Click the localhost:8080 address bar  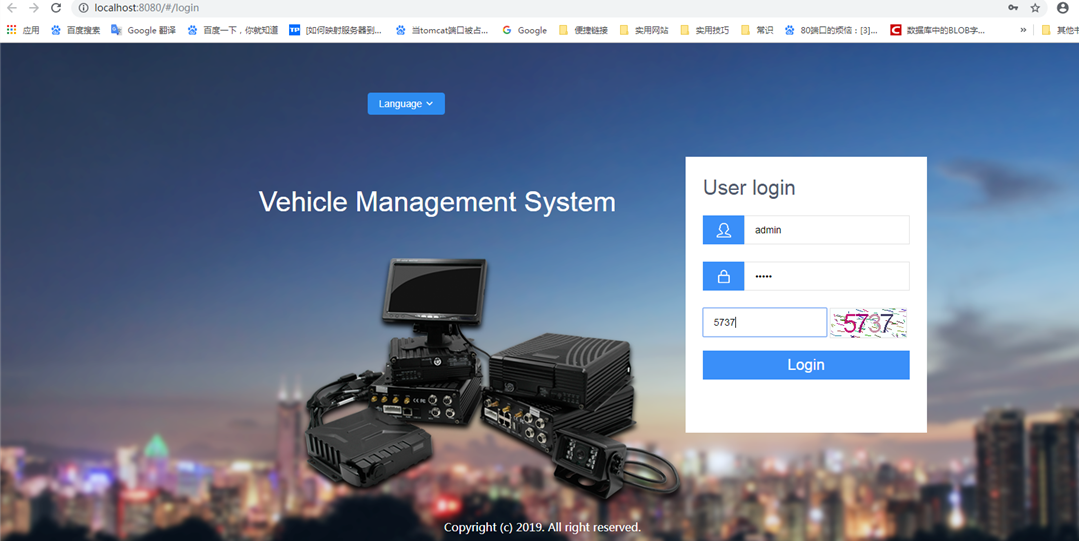[537, 8]
